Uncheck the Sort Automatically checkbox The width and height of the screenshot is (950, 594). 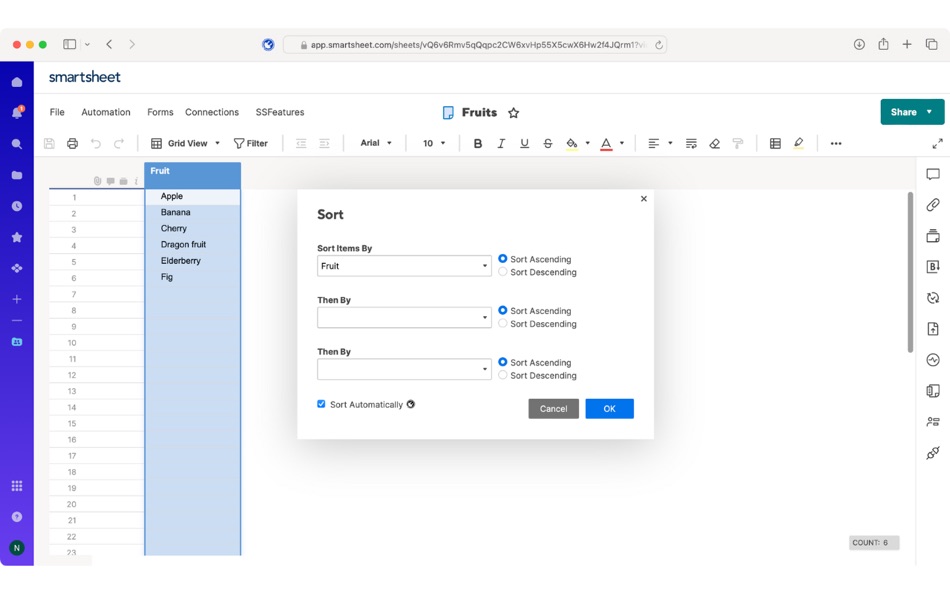321,404
